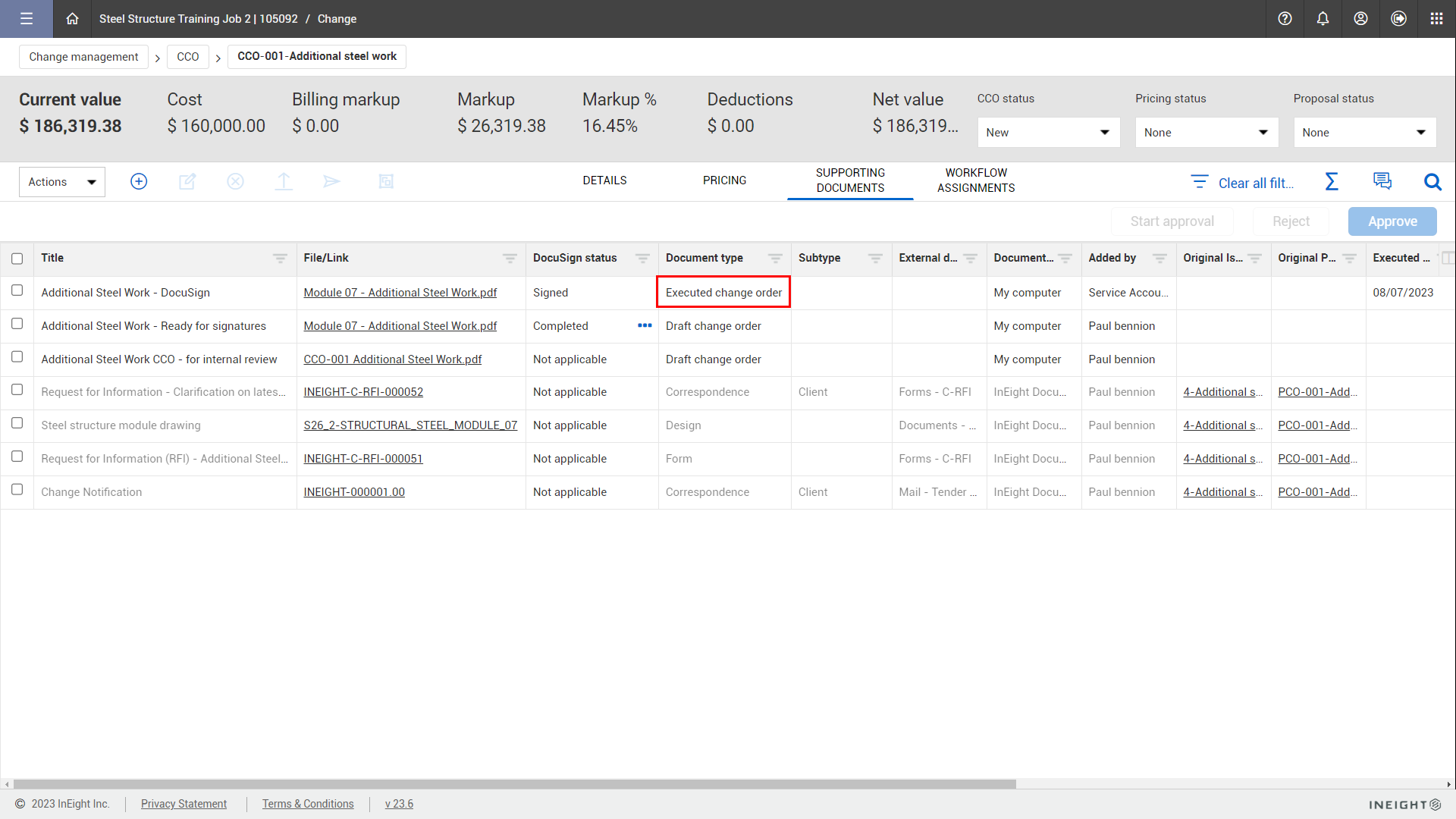Expand the Proposal status dropdown

pyautogui.click(x=1364, y=133)
